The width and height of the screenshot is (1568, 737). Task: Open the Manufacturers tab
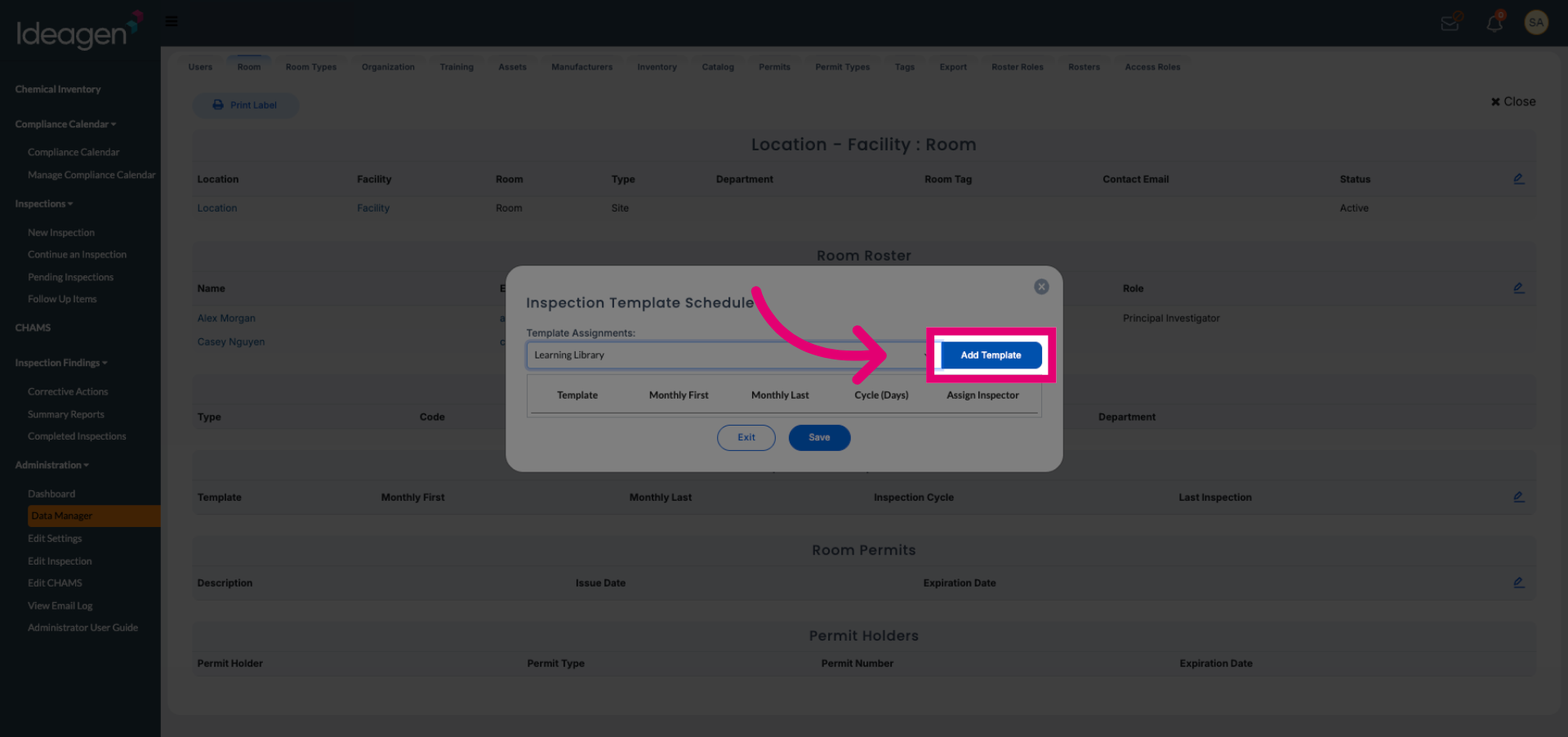581,67
